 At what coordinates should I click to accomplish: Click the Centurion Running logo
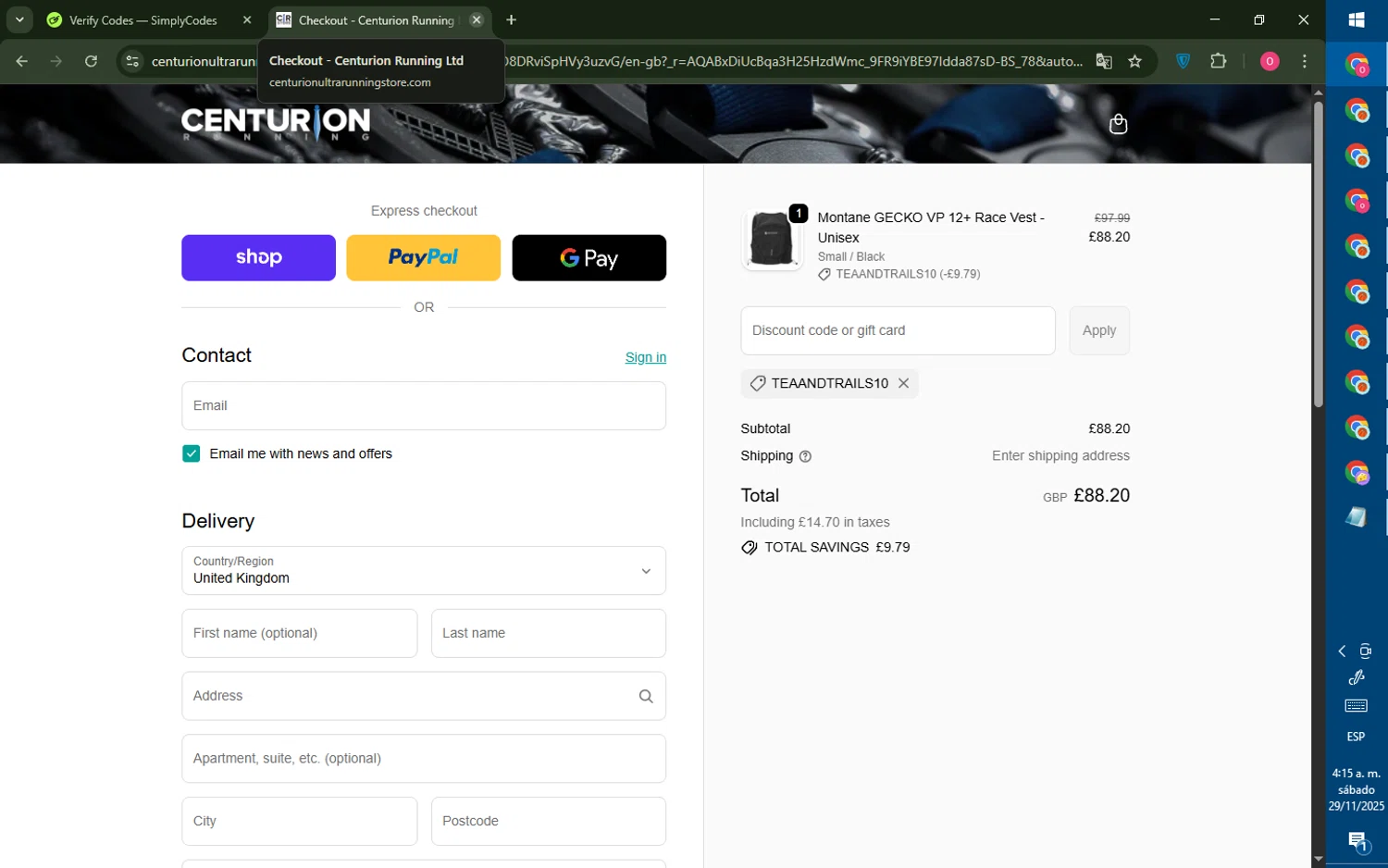[x=276, y=123]
